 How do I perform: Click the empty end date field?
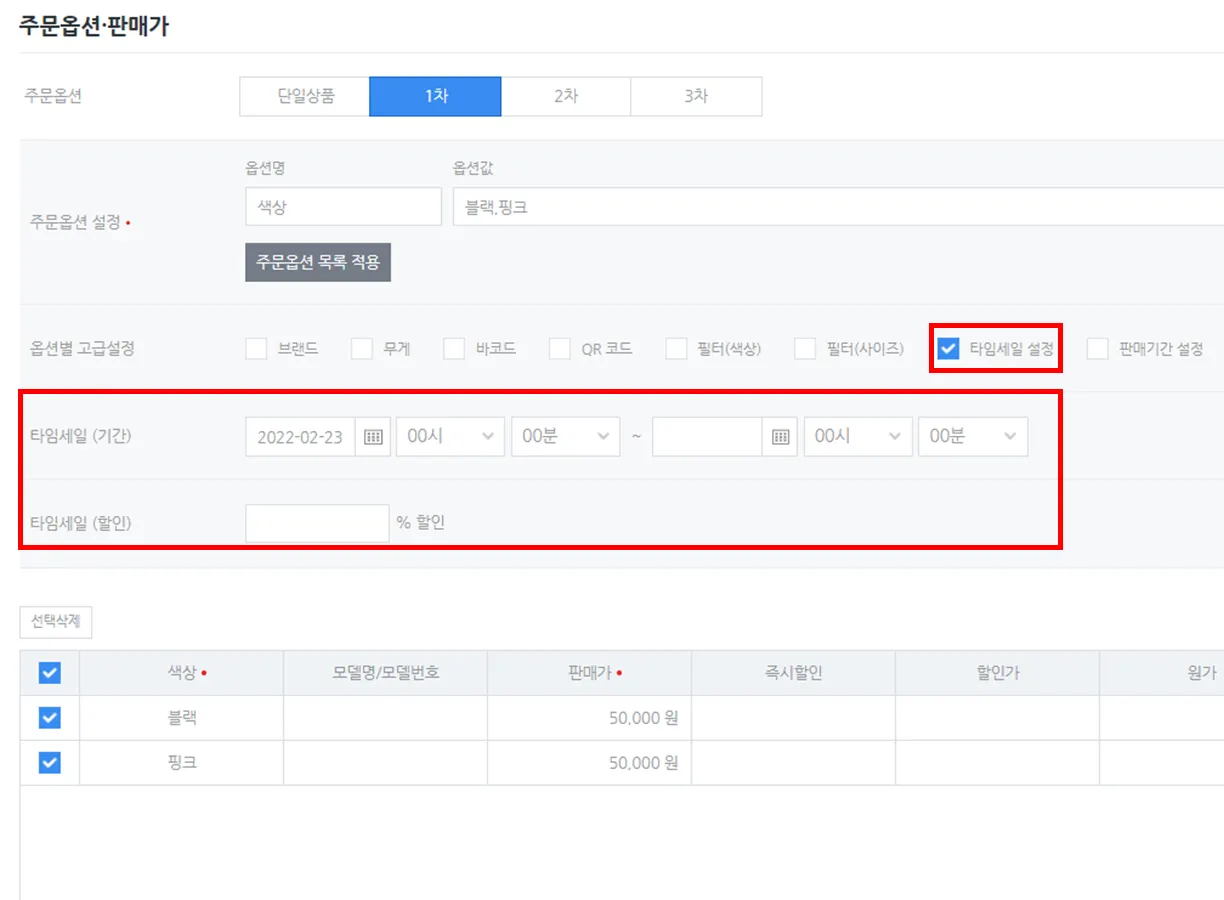tap(707, 437)
